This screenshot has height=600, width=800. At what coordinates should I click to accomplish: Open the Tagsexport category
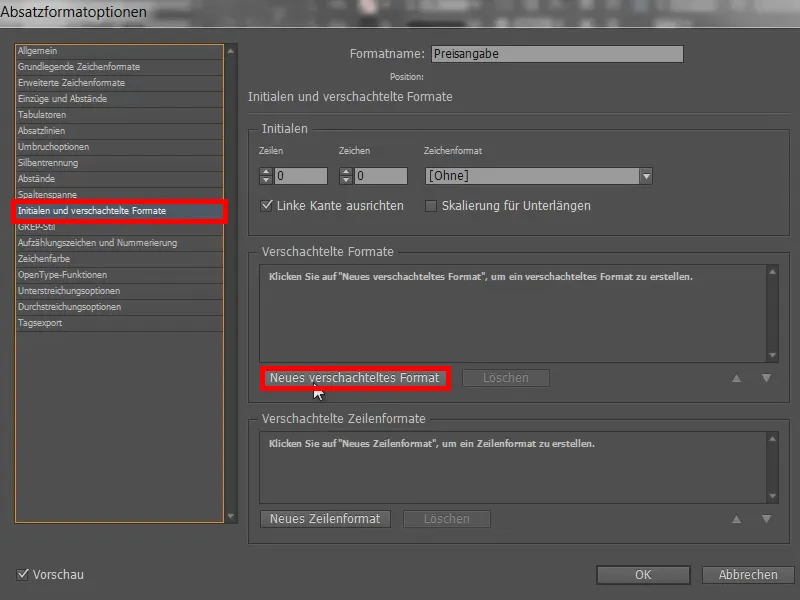click(119, 323)
